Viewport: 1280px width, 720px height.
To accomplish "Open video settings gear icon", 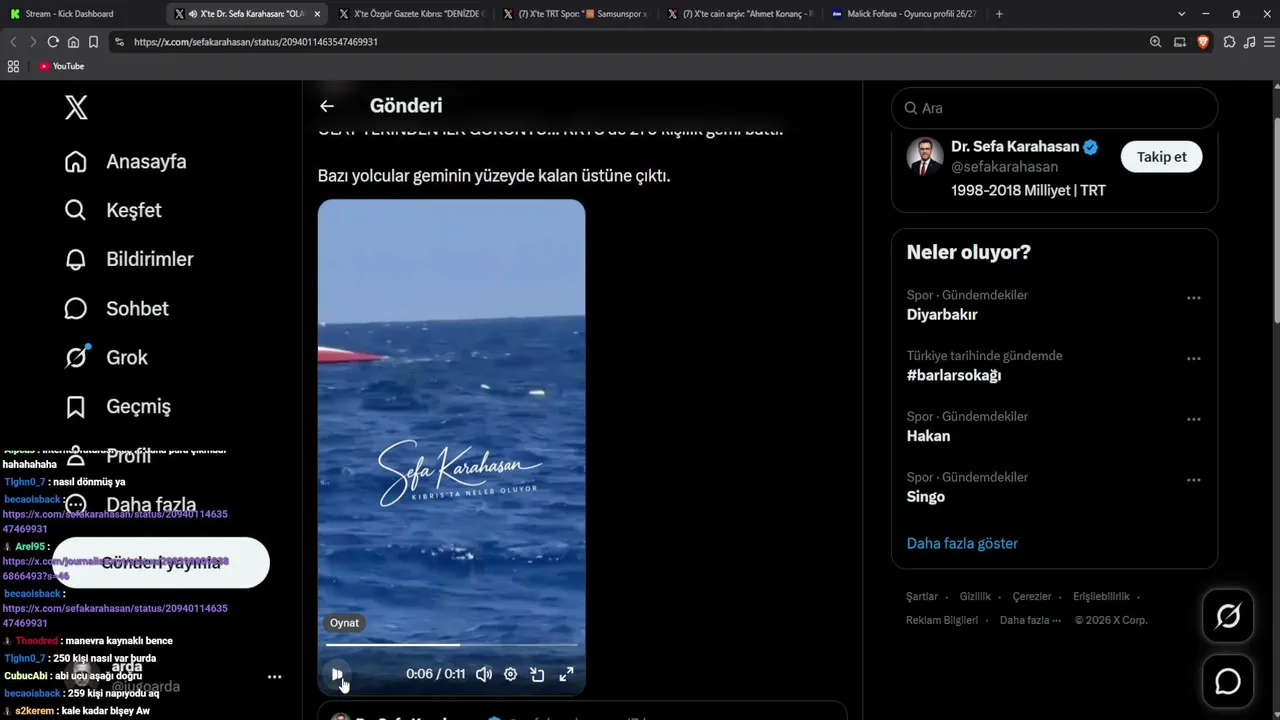I will [510, 674].
